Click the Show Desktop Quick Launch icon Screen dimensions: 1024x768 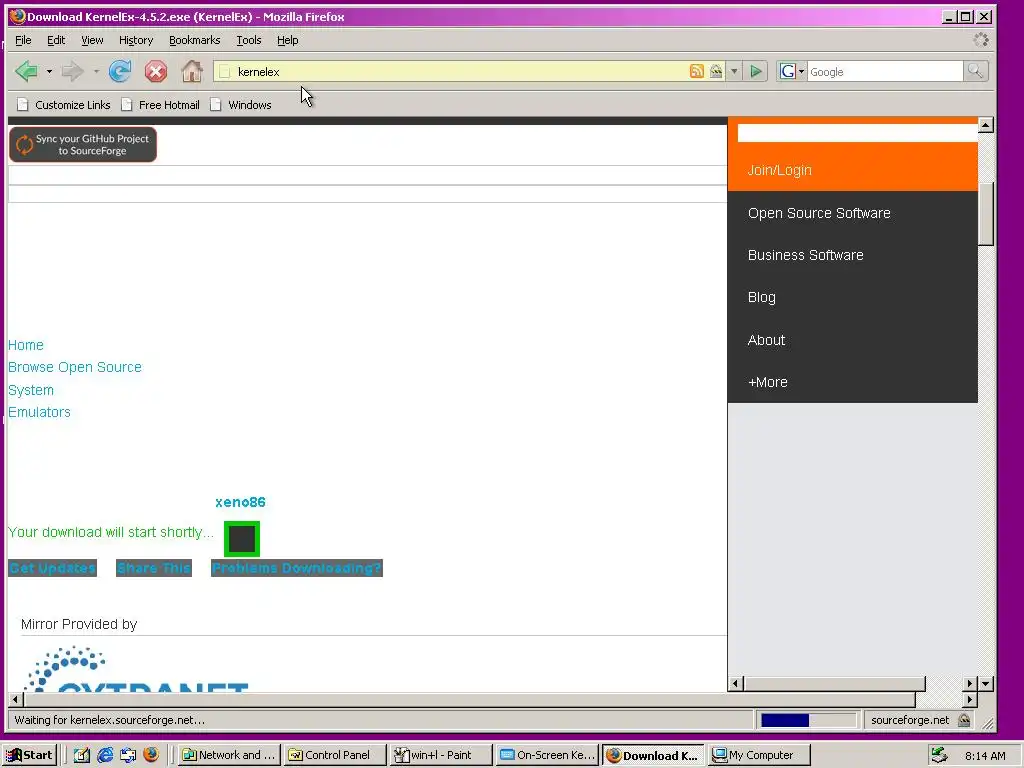[81, 755]
